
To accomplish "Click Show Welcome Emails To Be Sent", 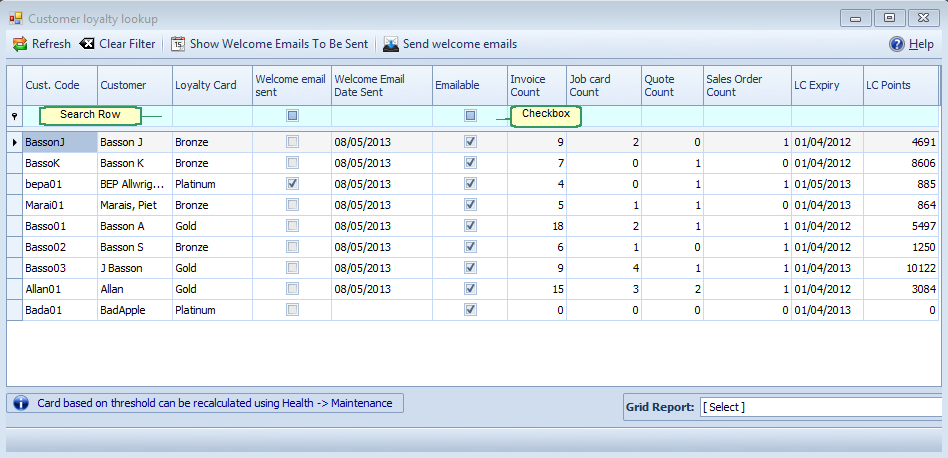I will (279, 44).
